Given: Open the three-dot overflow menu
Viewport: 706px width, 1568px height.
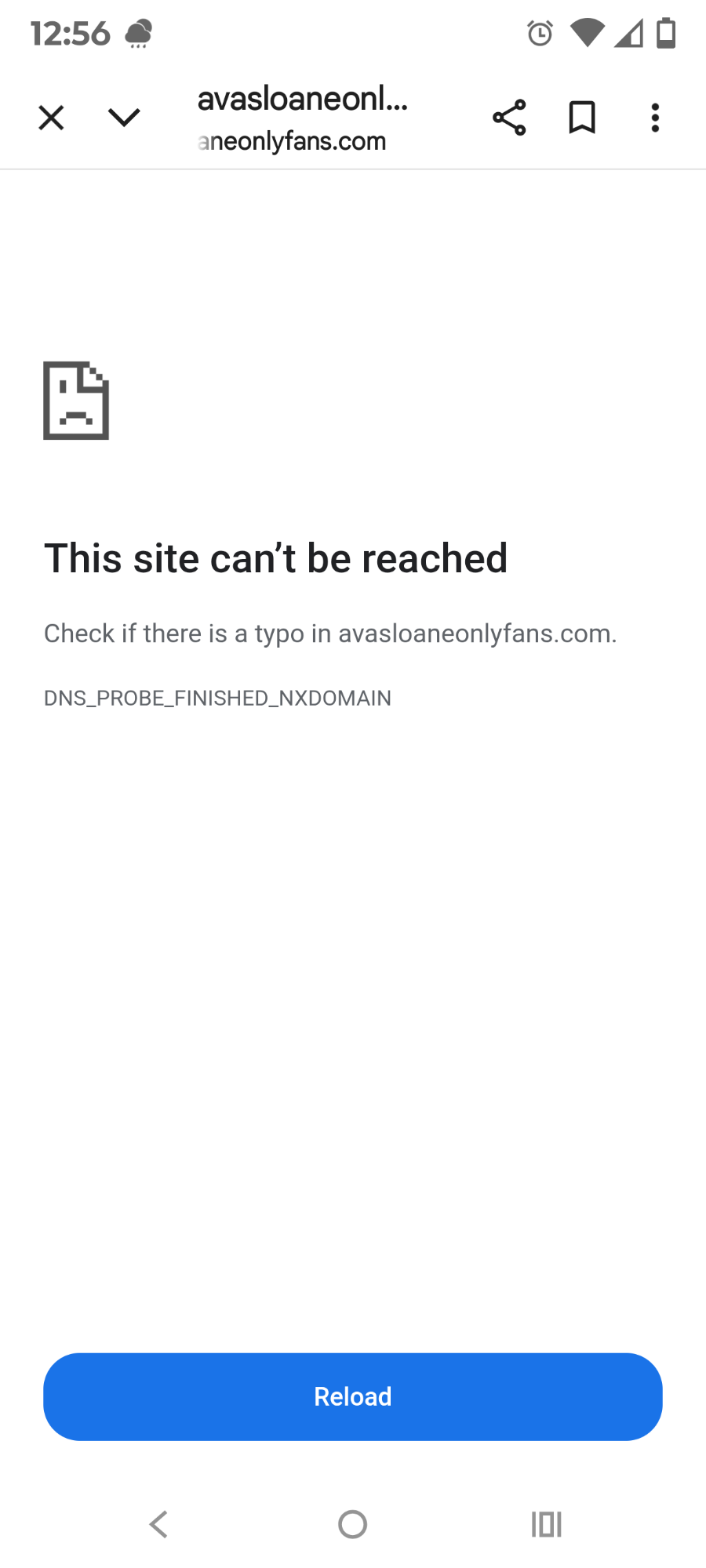Looking at the screenshot, I should coord(655,118).
